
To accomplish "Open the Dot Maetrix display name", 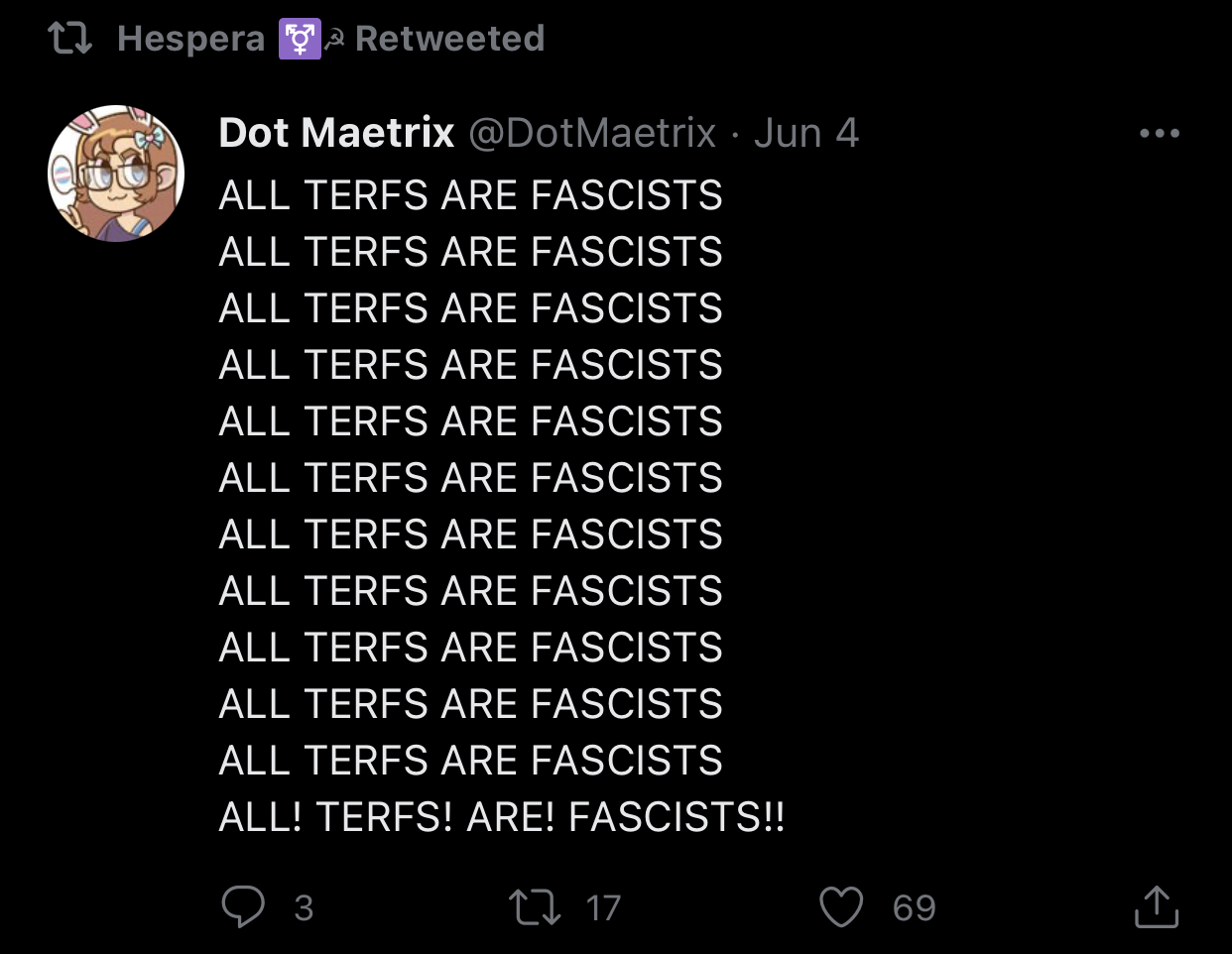I will tap(336, 133).
